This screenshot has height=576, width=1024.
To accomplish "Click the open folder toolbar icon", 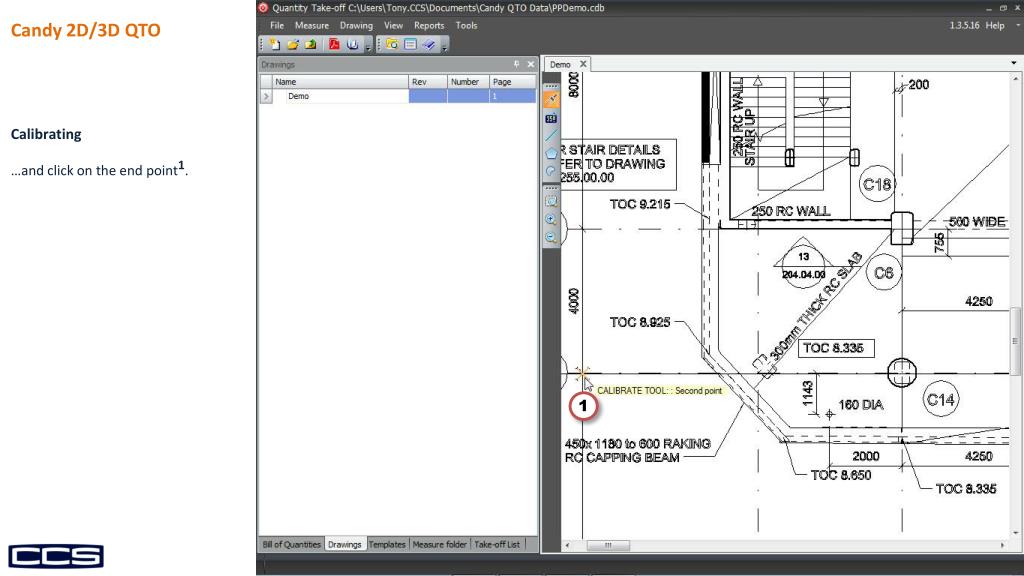I will 293,44.
